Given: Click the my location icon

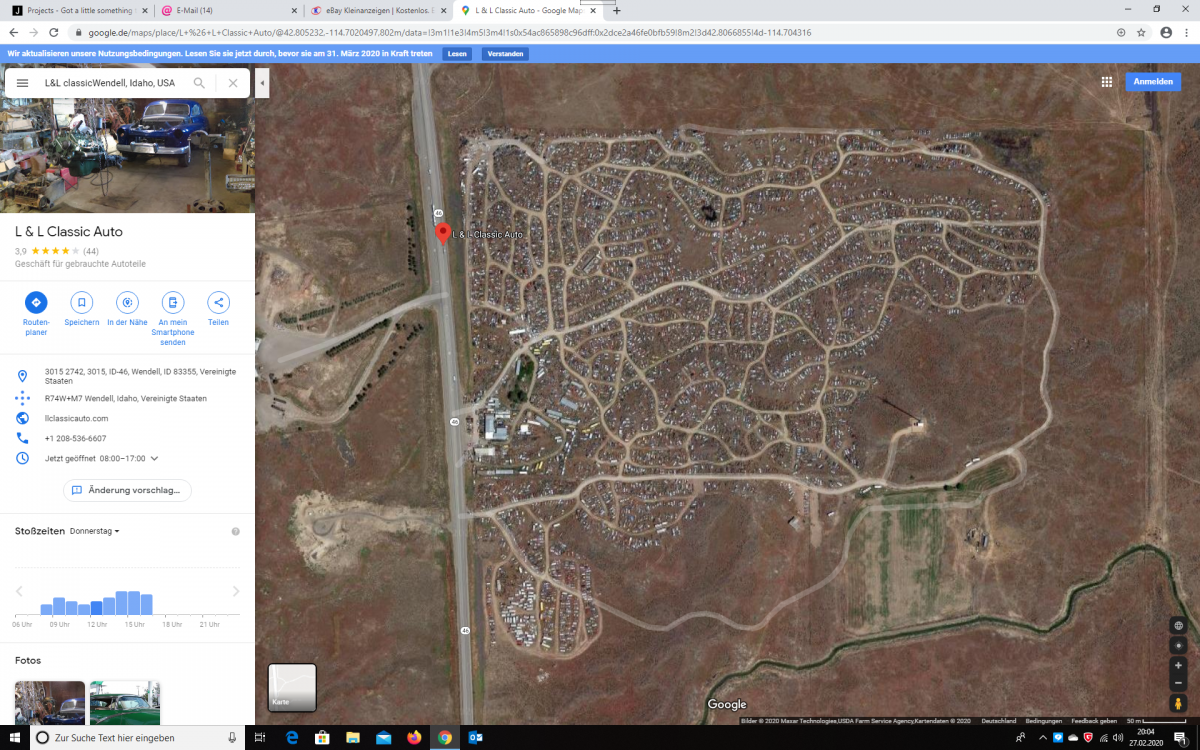Looking at the screenshot, I should pos(1179,646).
